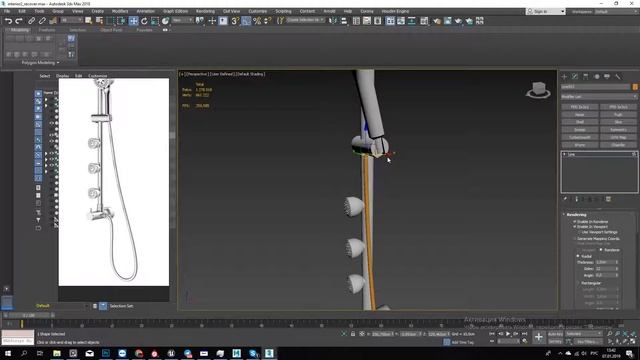Activate the Select and Move tool
This screenshot has height=360, width=640.
(x=133, y=21)
